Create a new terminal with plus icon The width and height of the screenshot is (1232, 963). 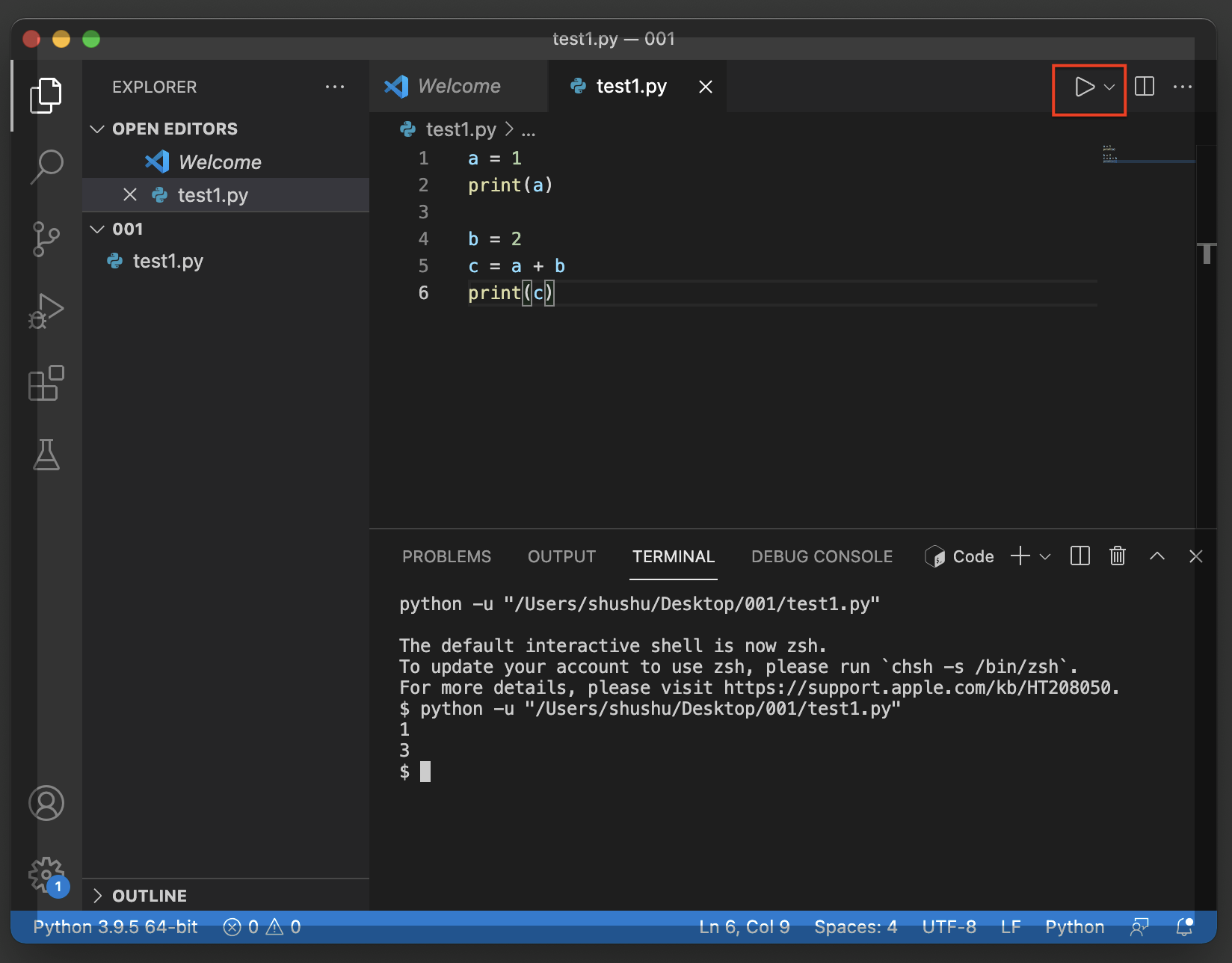[x=1020, y=556]
